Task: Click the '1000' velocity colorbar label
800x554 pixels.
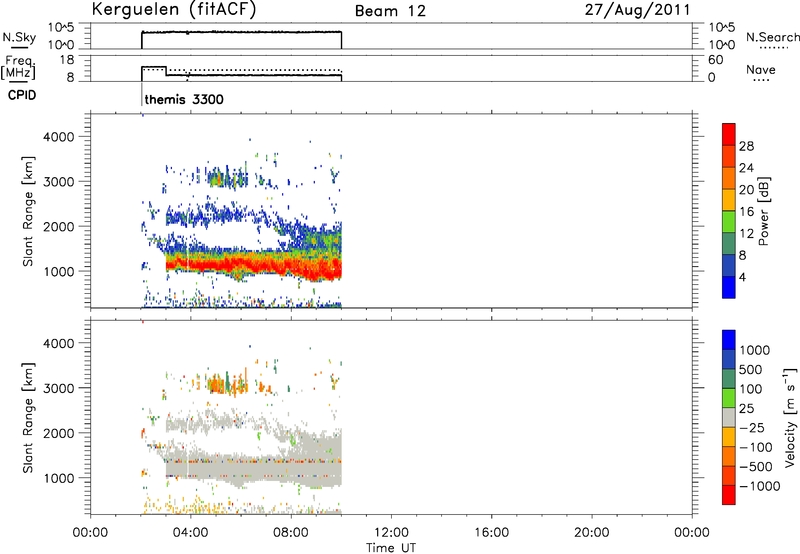Action: [x=755, y=350]
